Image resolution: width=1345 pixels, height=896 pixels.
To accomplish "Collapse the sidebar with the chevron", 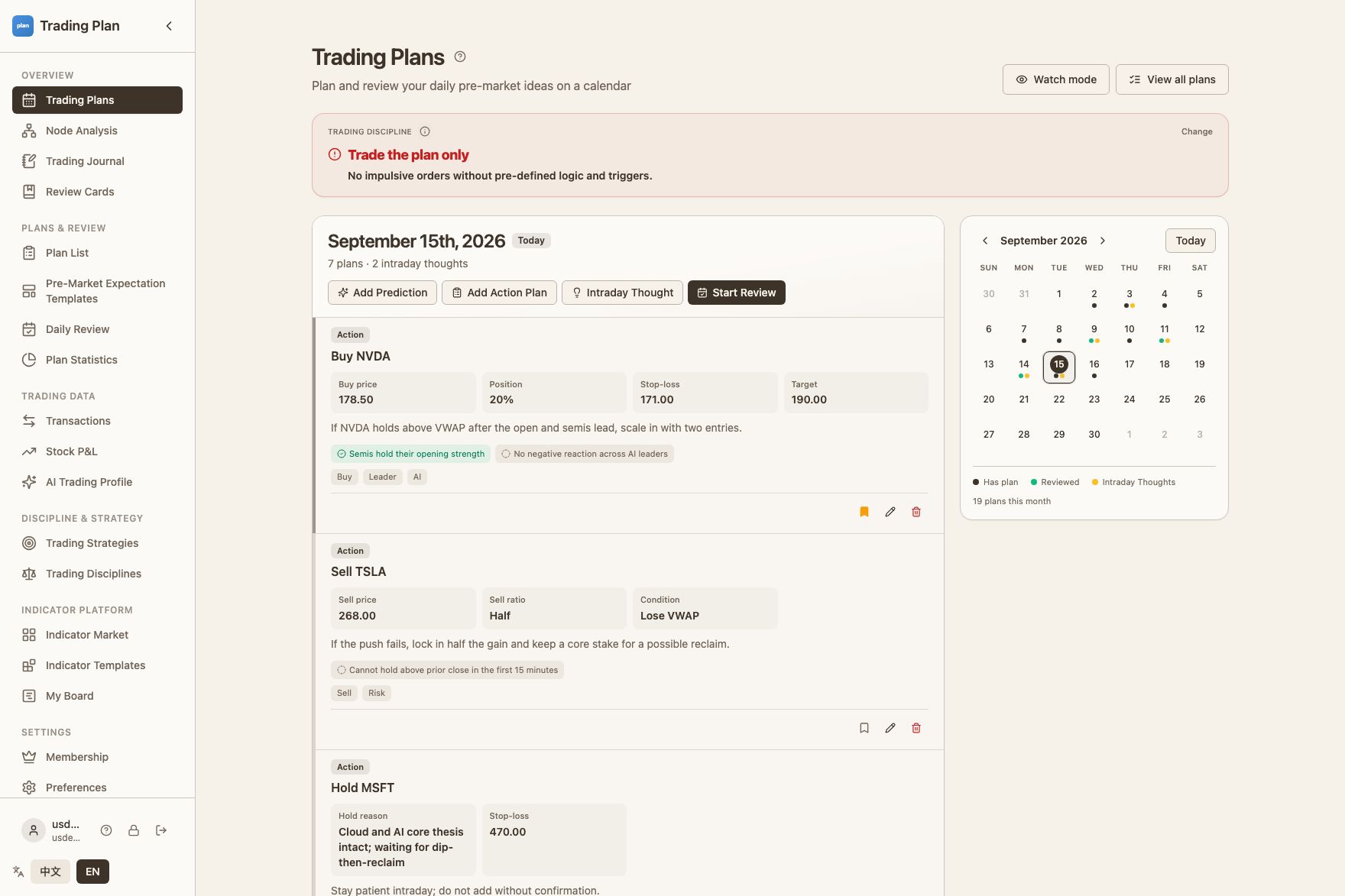I will (x=169, y=26).
